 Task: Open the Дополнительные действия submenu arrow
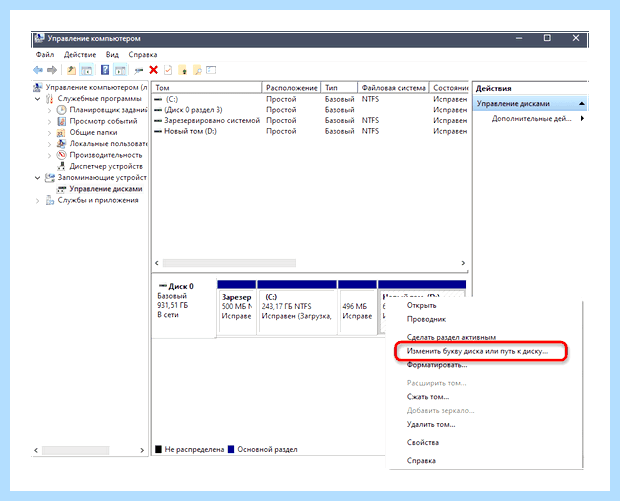[582, 118]
